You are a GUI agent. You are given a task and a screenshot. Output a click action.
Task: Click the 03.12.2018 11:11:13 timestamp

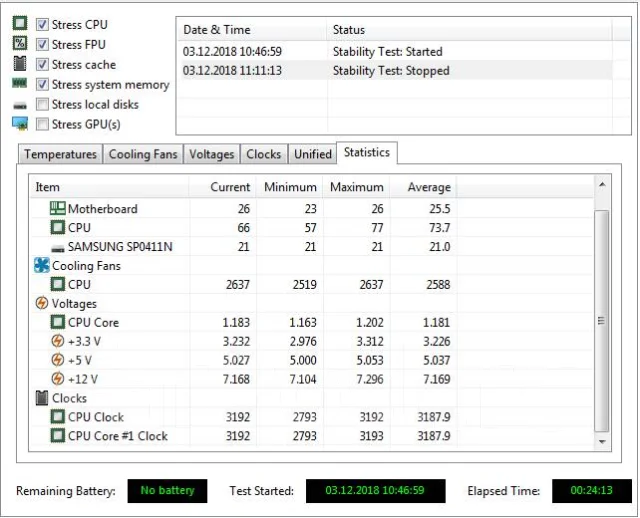(x=232, y=70)
